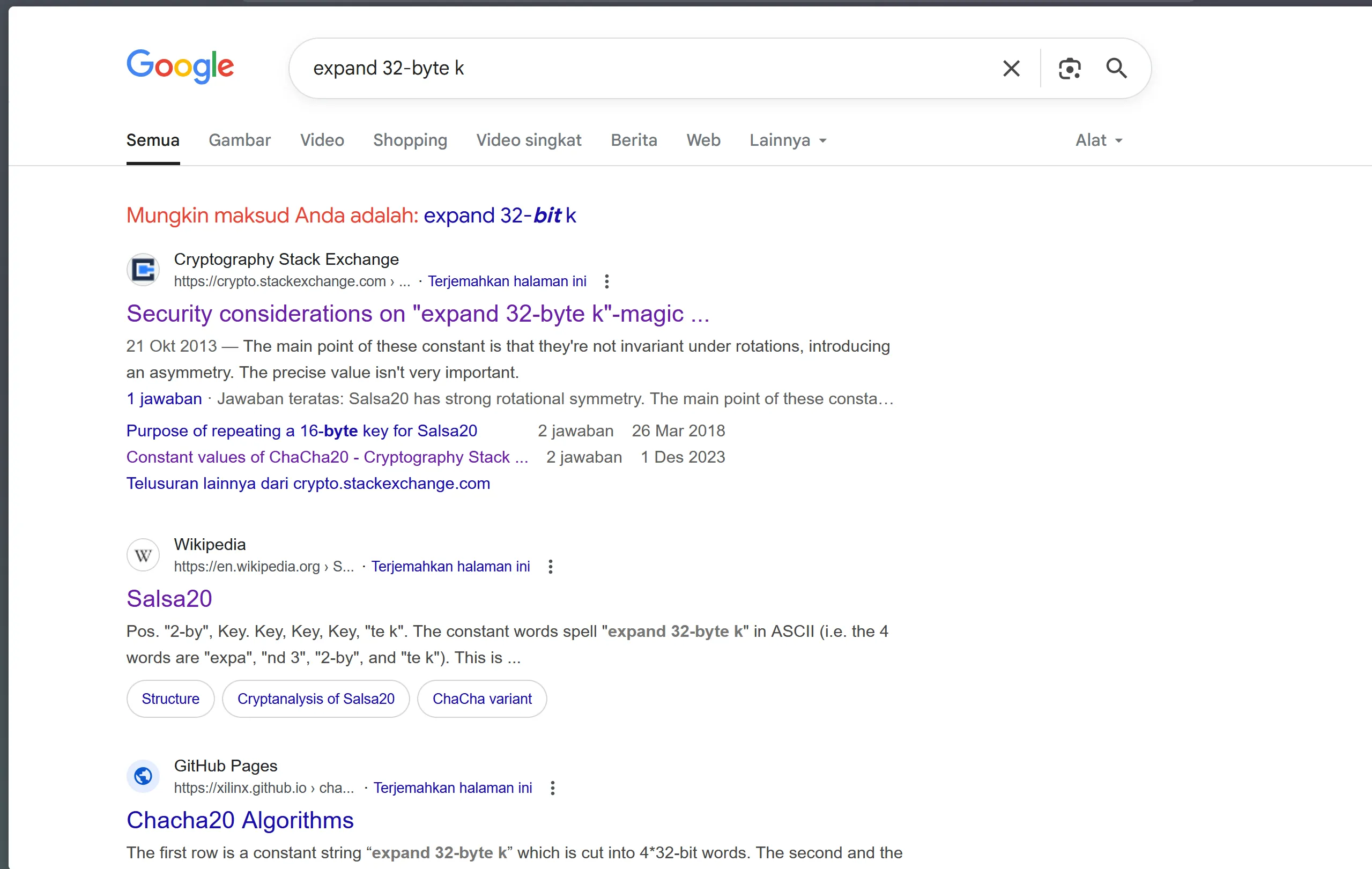
Task: Click the Cryptography Stack Exchange site name
Action: [286, 259]
